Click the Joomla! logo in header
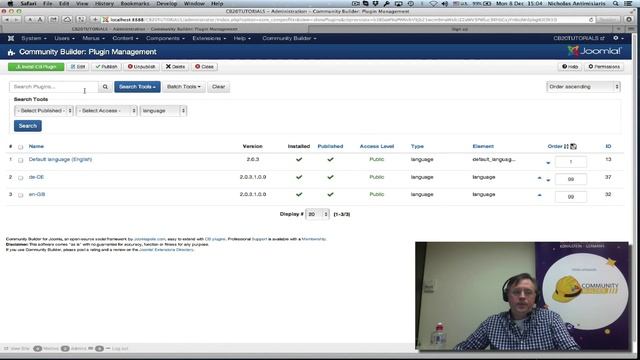 tap(594, 51)
